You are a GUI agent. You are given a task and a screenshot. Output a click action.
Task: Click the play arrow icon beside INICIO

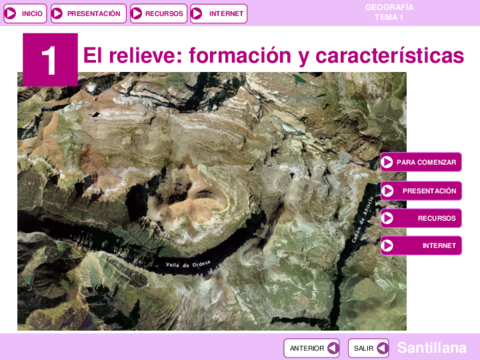[11, 14]
